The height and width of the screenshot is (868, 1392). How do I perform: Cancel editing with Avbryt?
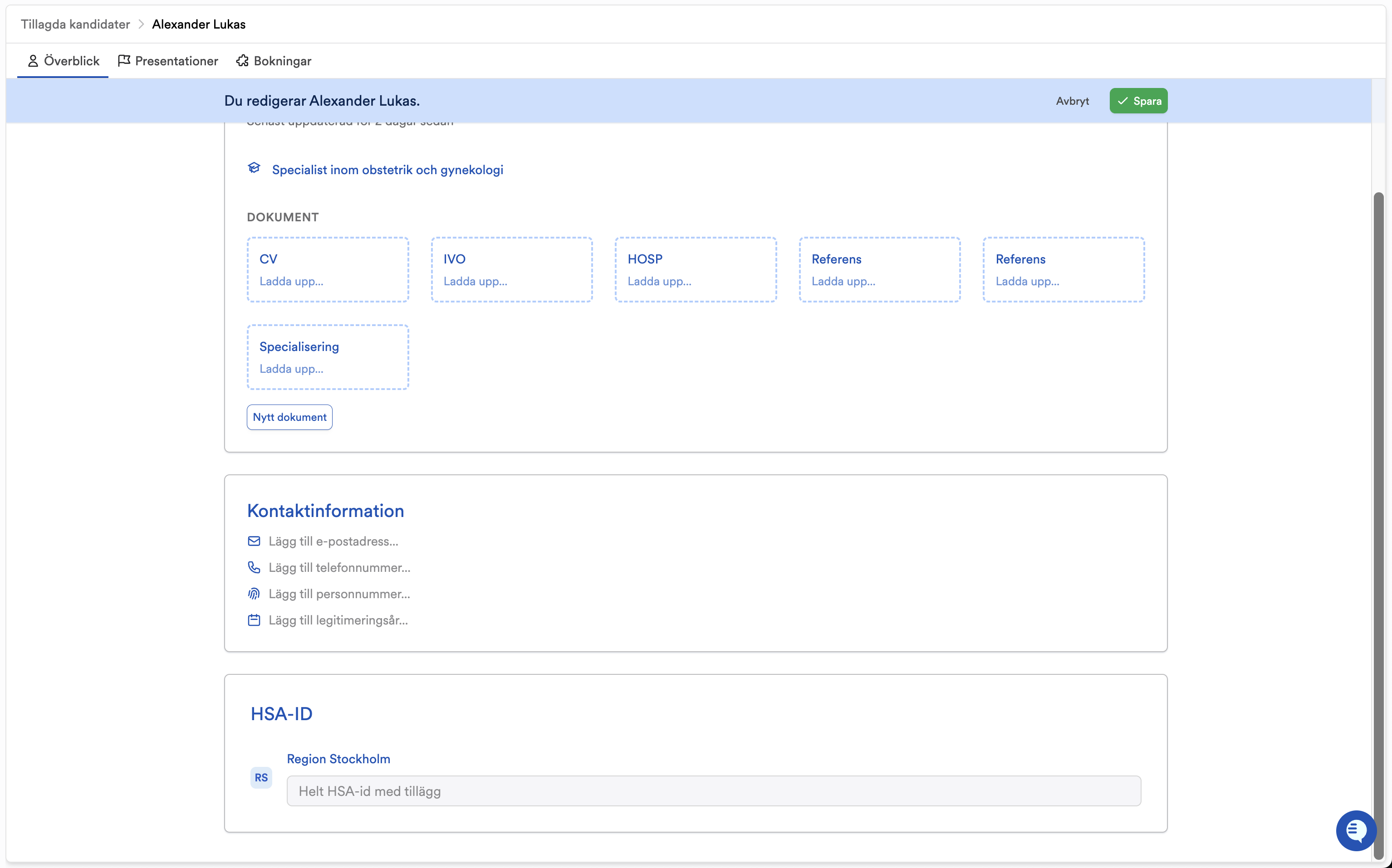coord(1072,101)
